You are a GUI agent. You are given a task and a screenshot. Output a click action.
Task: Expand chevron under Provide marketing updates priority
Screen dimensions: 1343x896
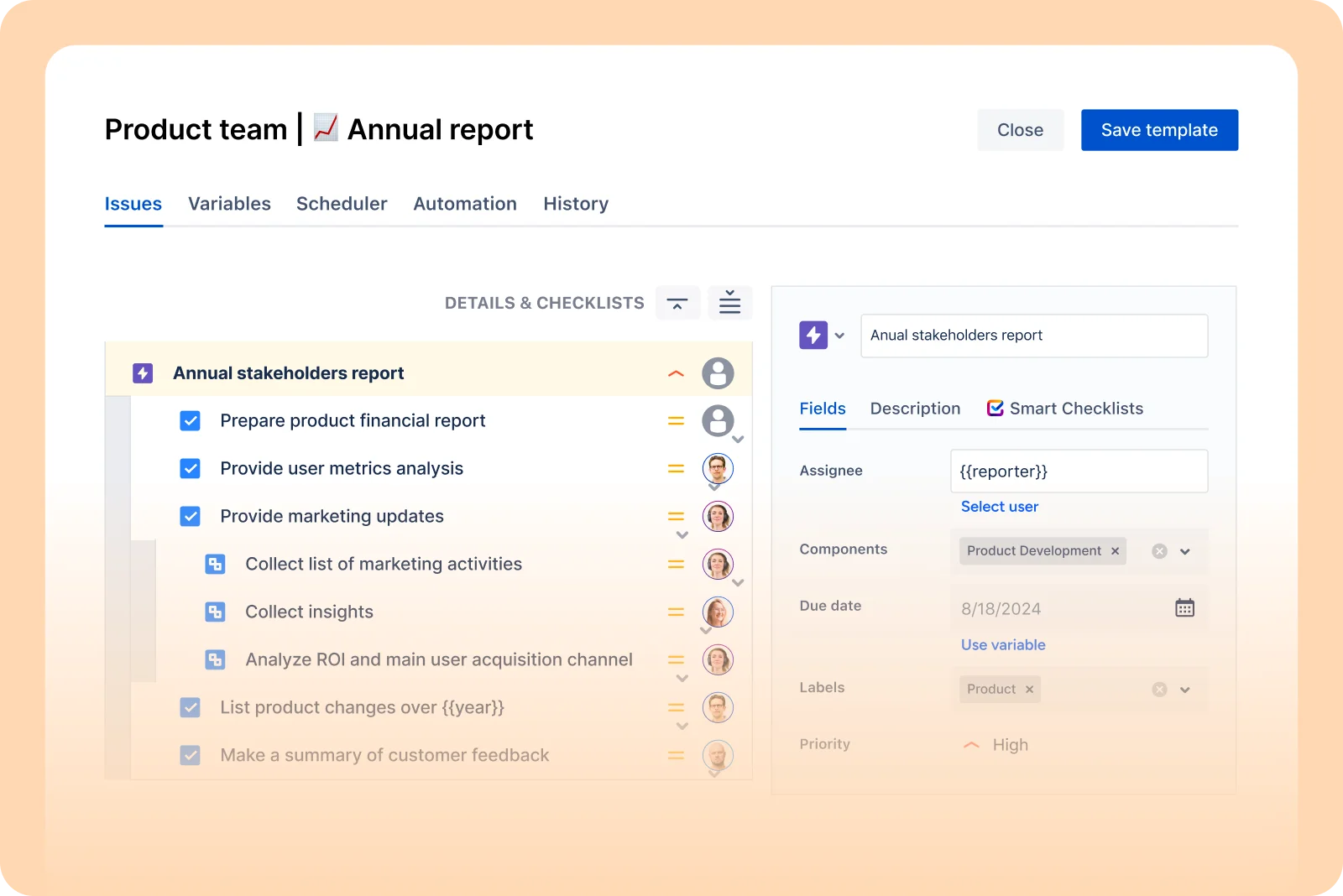pyautogui.click(x=682, y=535)
